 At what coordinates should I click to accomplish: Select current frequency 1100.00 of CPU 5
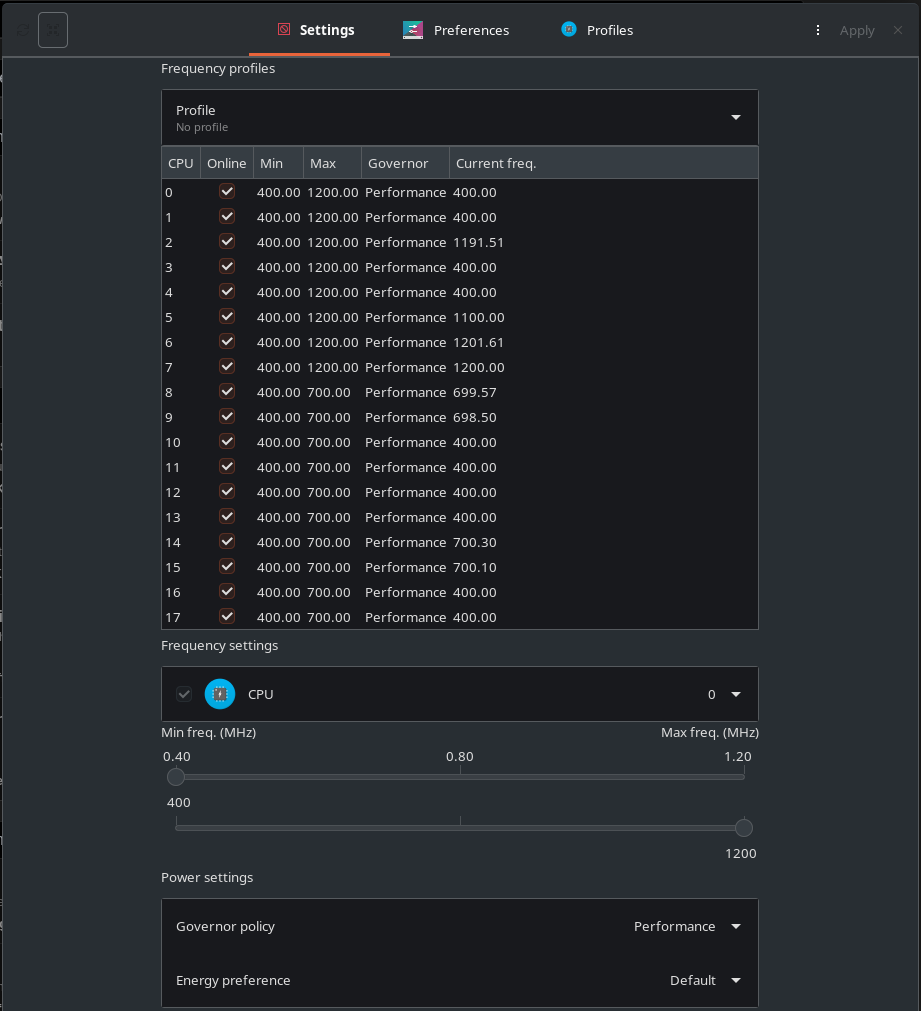479,317
